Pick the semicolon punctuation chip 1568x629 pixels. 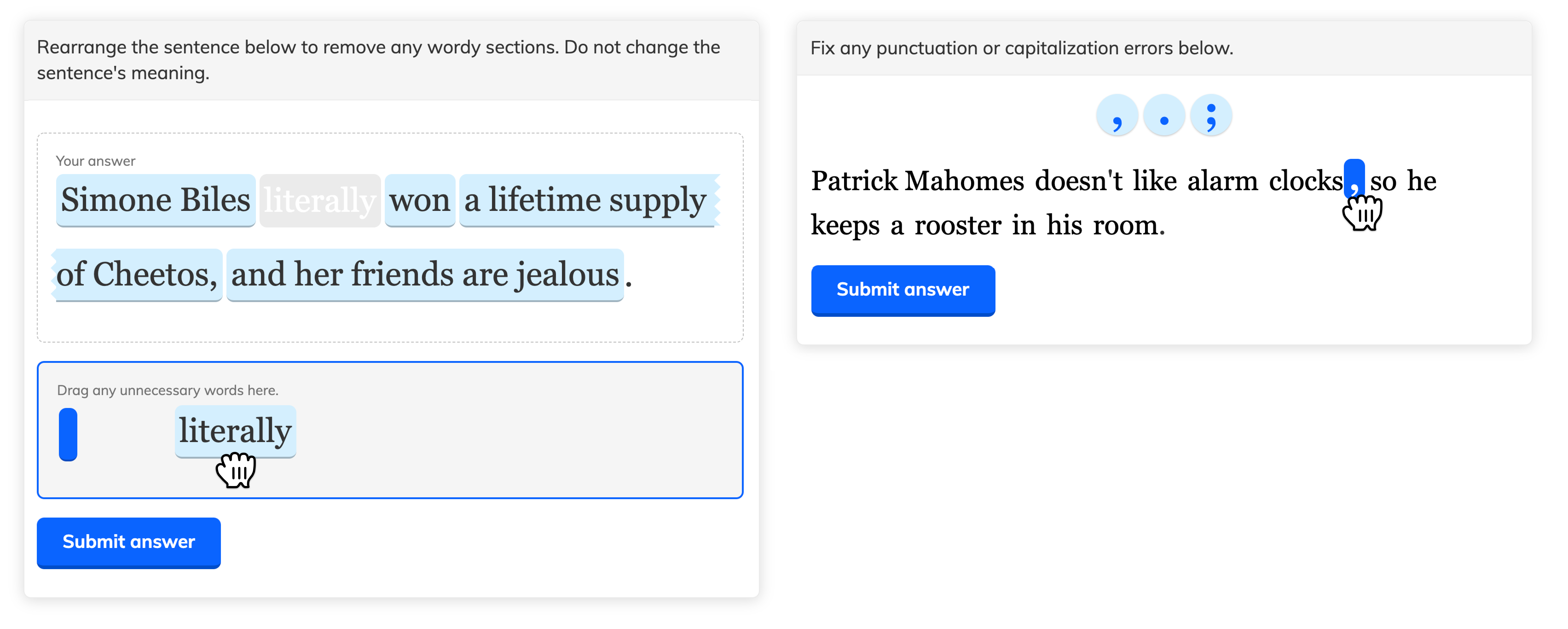1210,116
